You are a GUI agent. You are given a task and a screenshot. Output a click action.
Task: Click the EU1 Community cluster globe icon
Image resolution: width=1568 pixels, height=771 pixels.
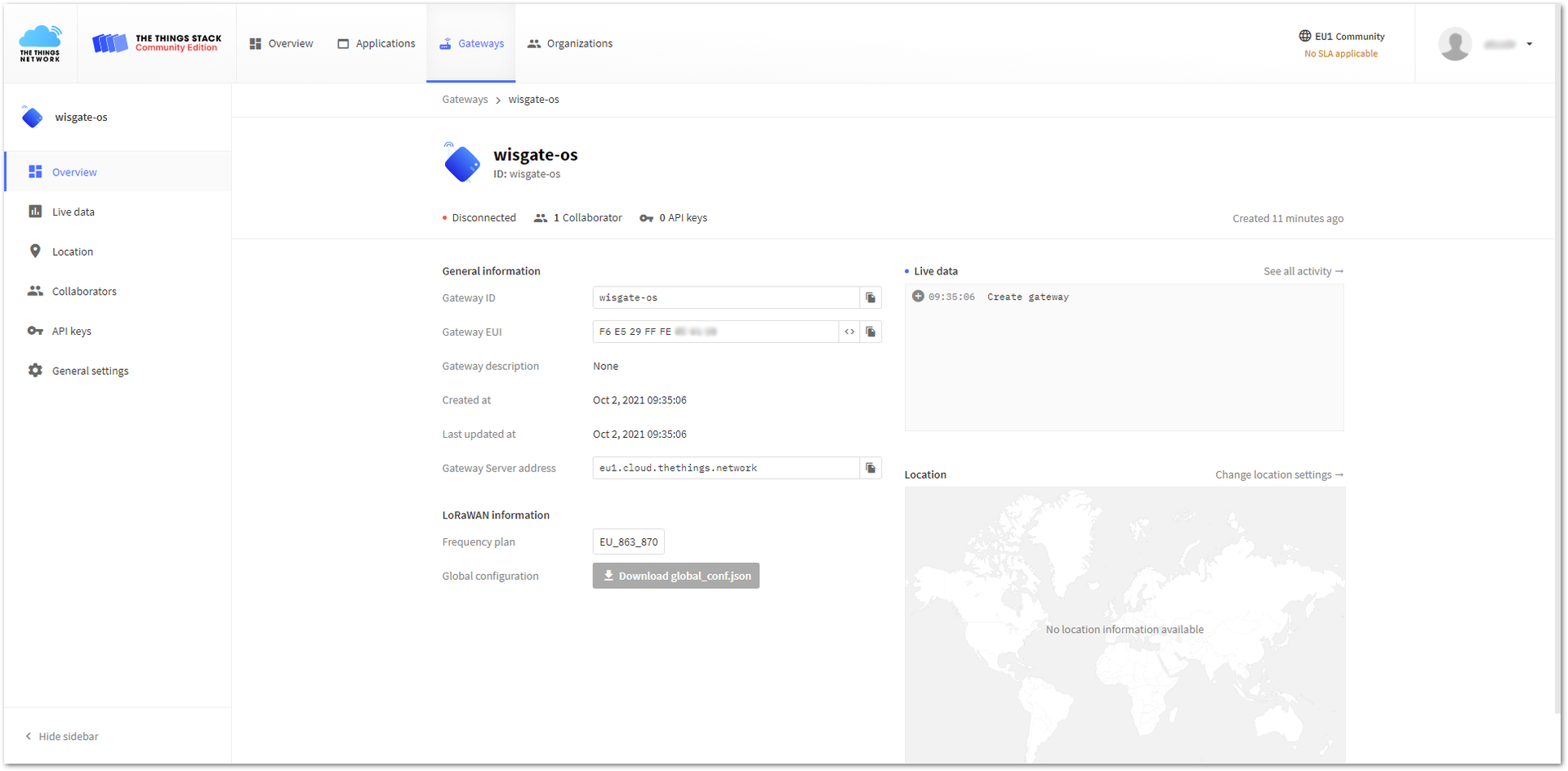[x=1304, y=36]
